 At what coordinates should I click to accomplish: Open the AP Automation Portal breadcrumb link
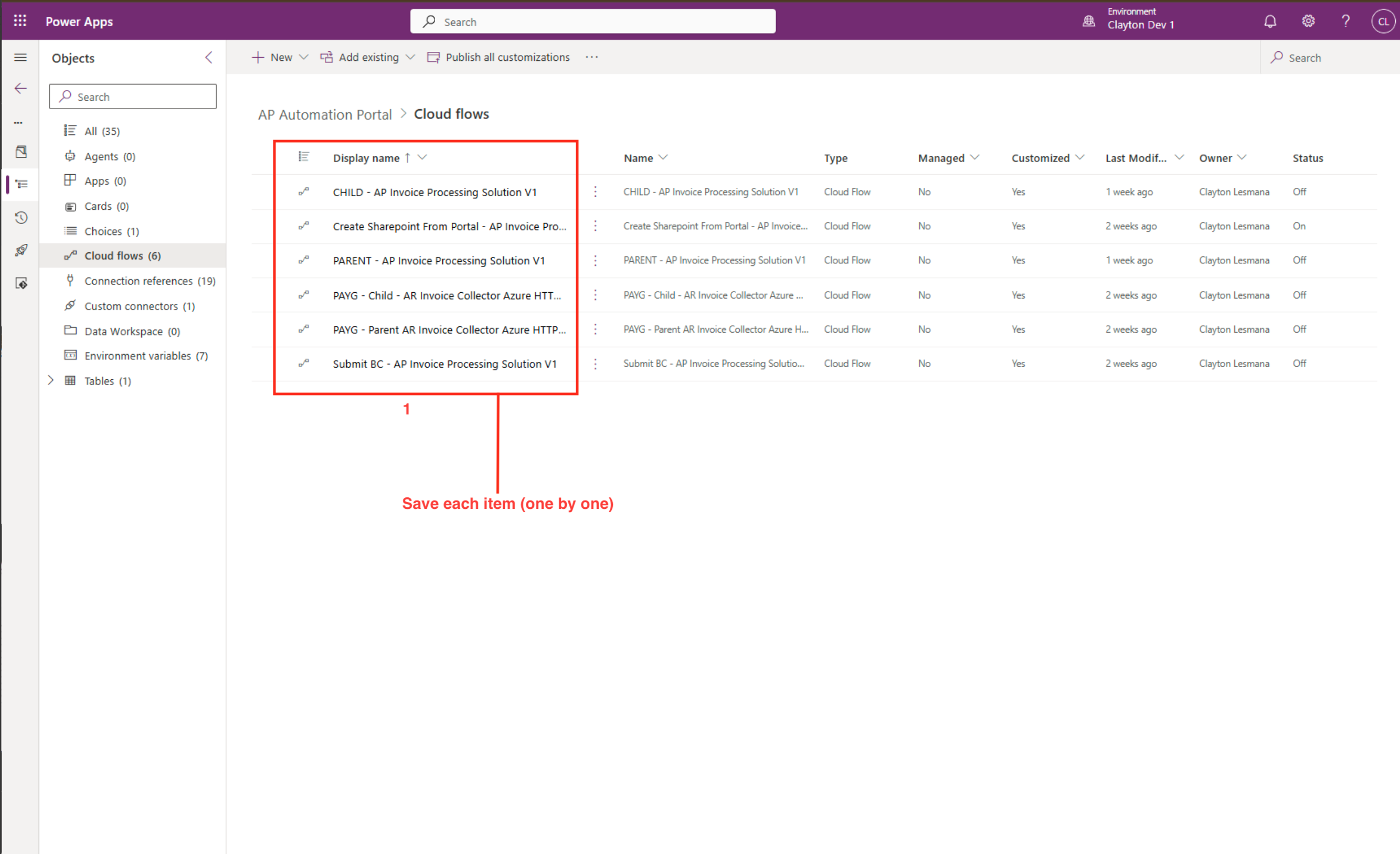pos(324,115)
